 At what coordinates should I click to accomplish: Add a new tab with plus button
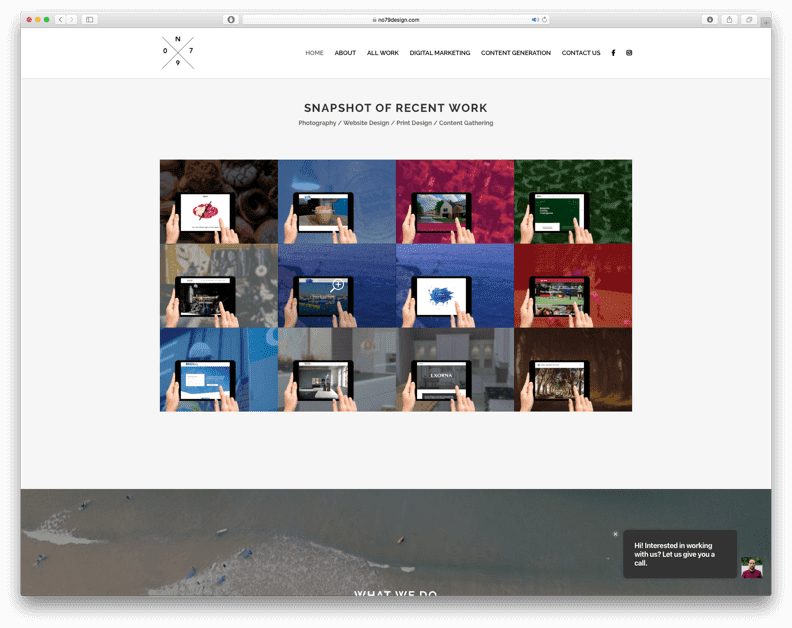tap(766, 22)
